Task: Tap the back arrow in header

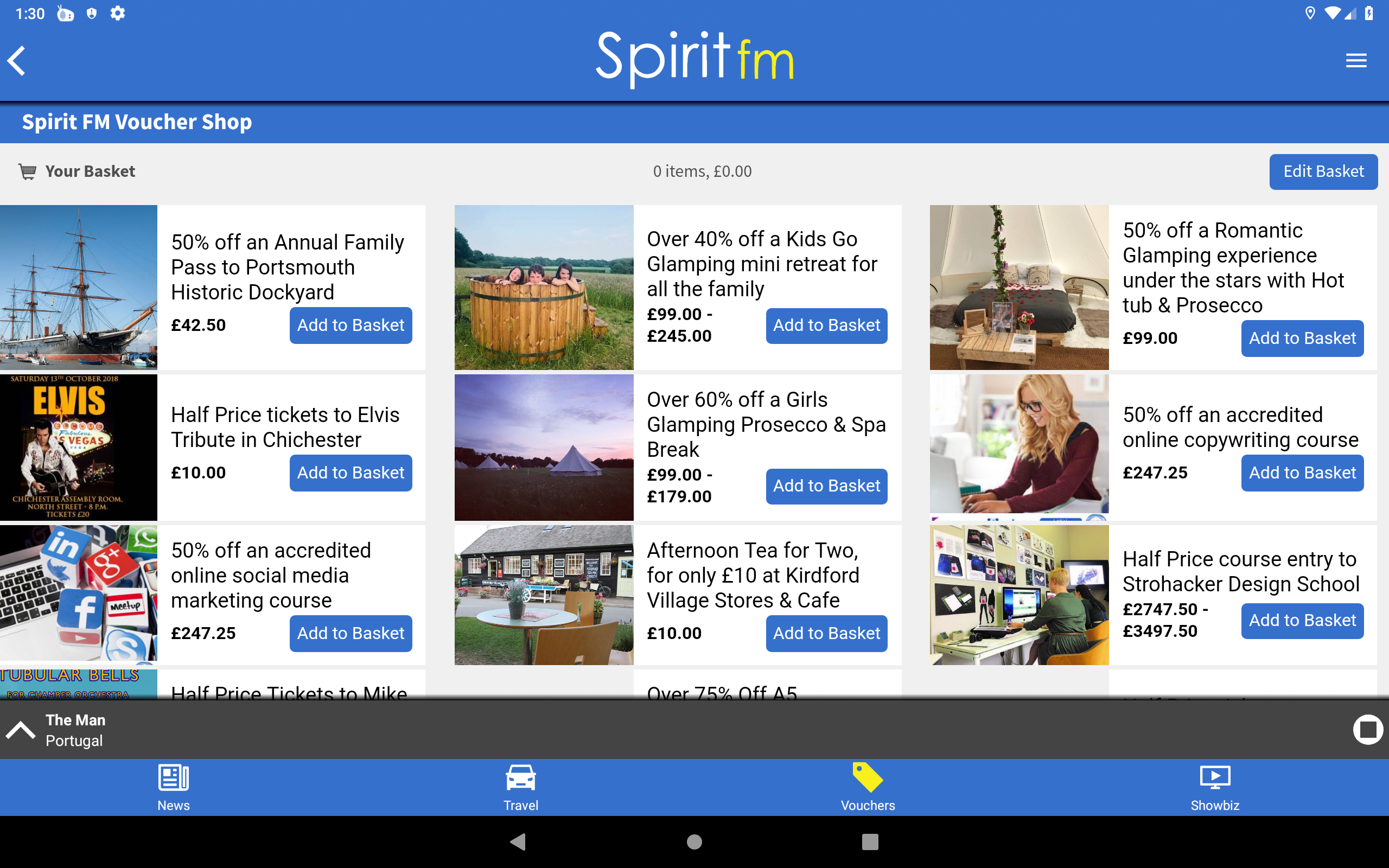Action: point(17,60)
